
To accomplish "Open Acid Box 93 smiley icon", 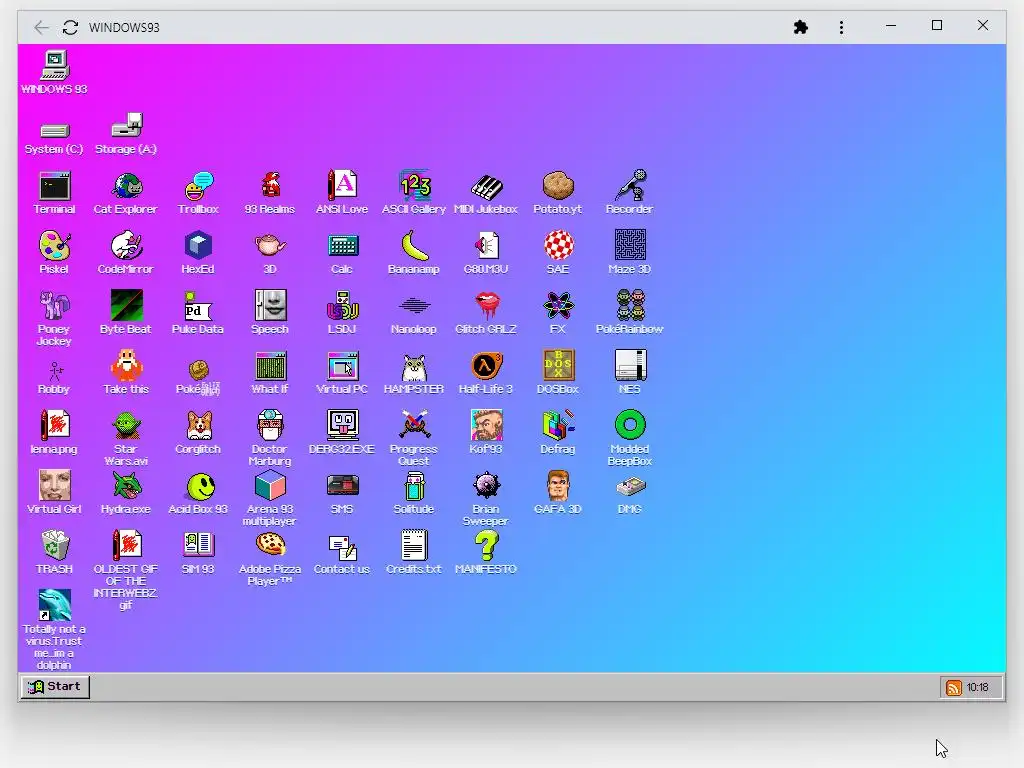I will (x=199, y=487).
